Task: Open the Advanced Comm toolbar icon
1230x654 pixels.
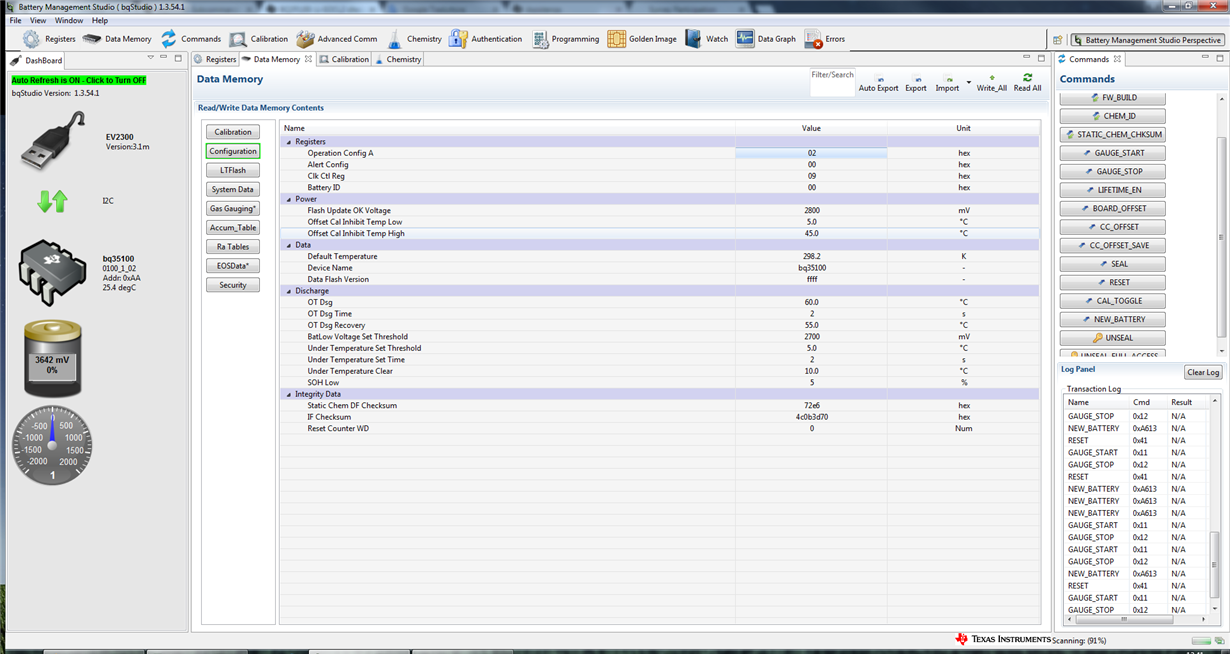Action: pos(305,39)
